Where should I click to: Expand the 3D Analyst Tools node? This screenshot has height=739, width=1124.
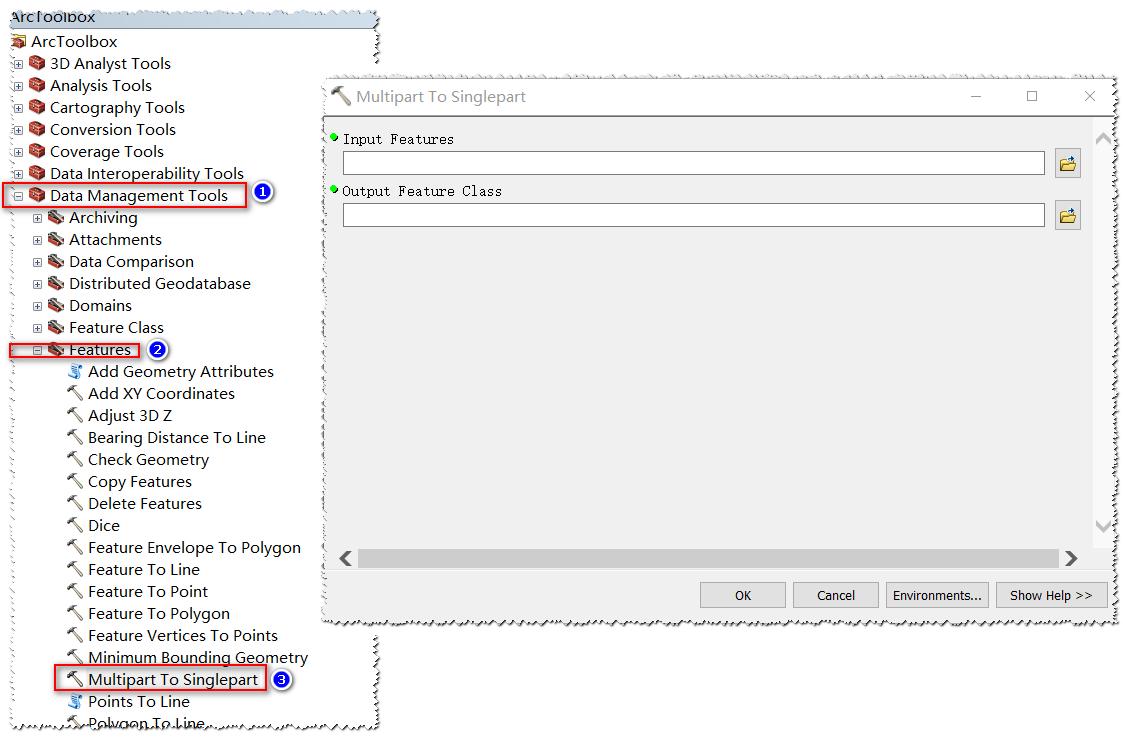coord(19,65)
